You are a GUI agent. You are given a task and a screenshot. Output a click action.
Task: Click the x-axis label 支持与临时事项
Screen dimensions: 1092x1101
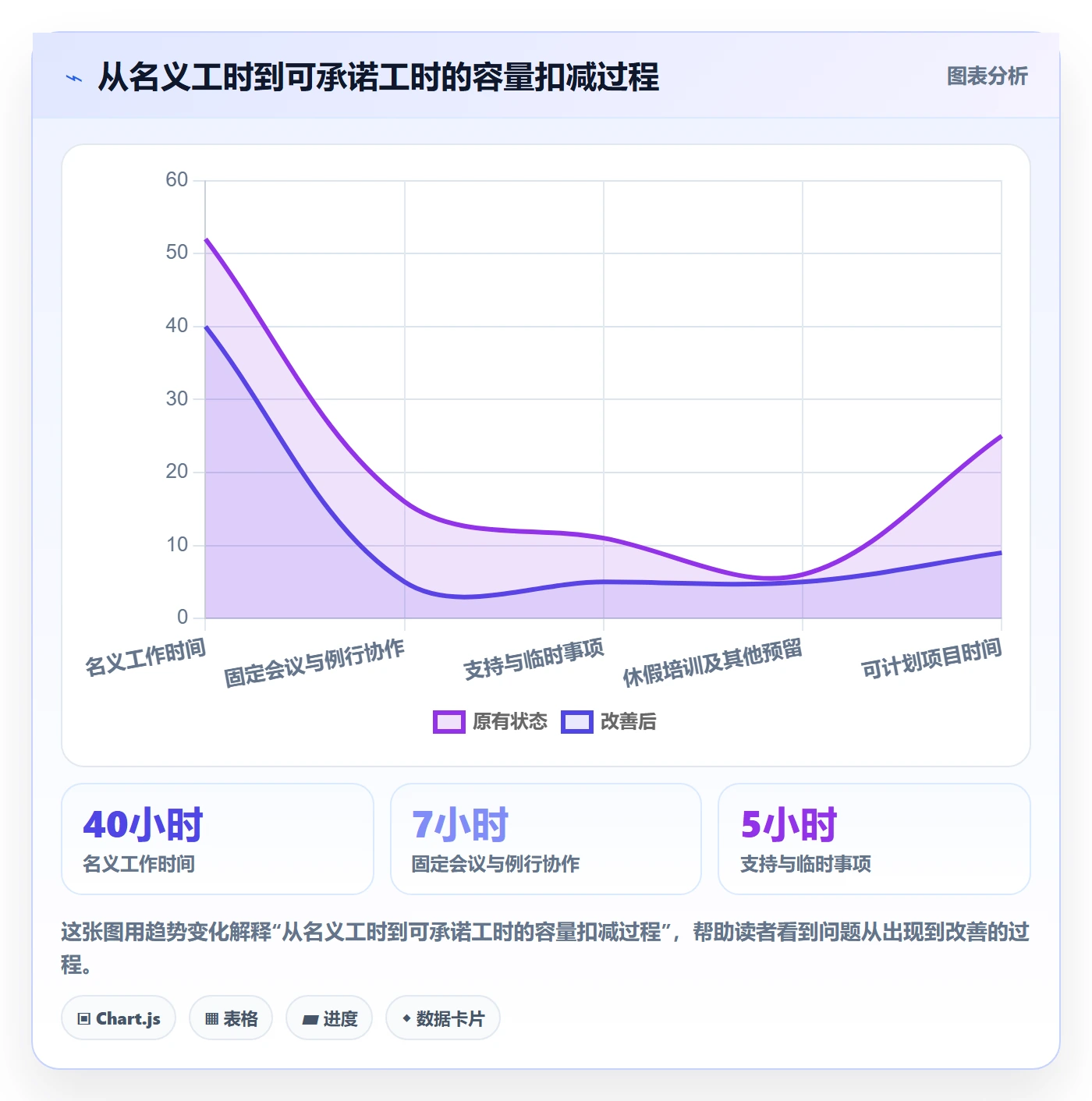(x=534, y=660)
